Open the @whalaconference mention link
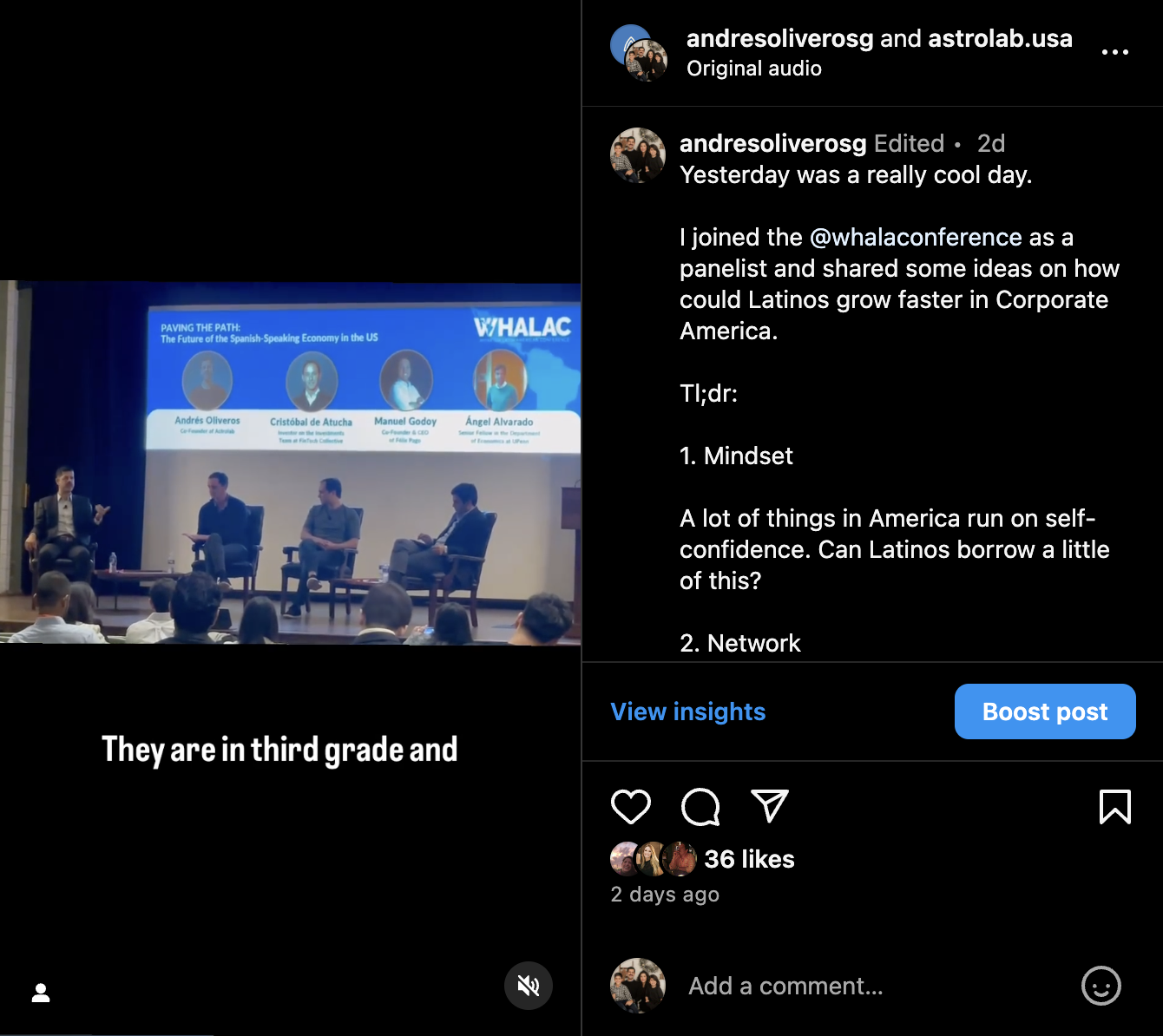The height and width of the screenshot is (1036, 1163). 916,237
